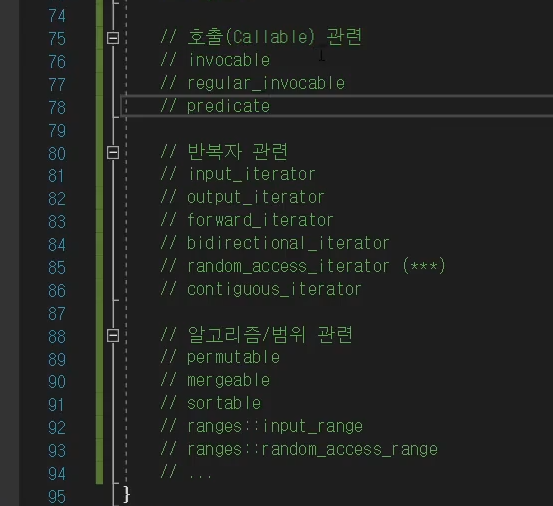Place cursor on the word predicate
Viewport: 553px width, 506px height.
[228, 106]
